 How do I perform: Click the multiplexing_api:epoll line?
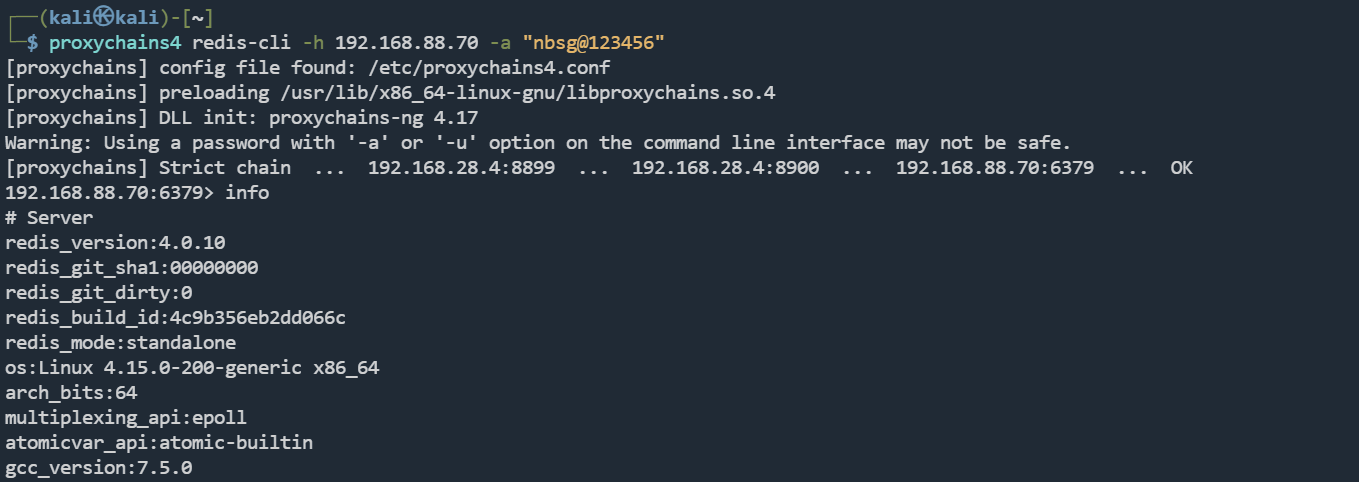tap(125, 418)
